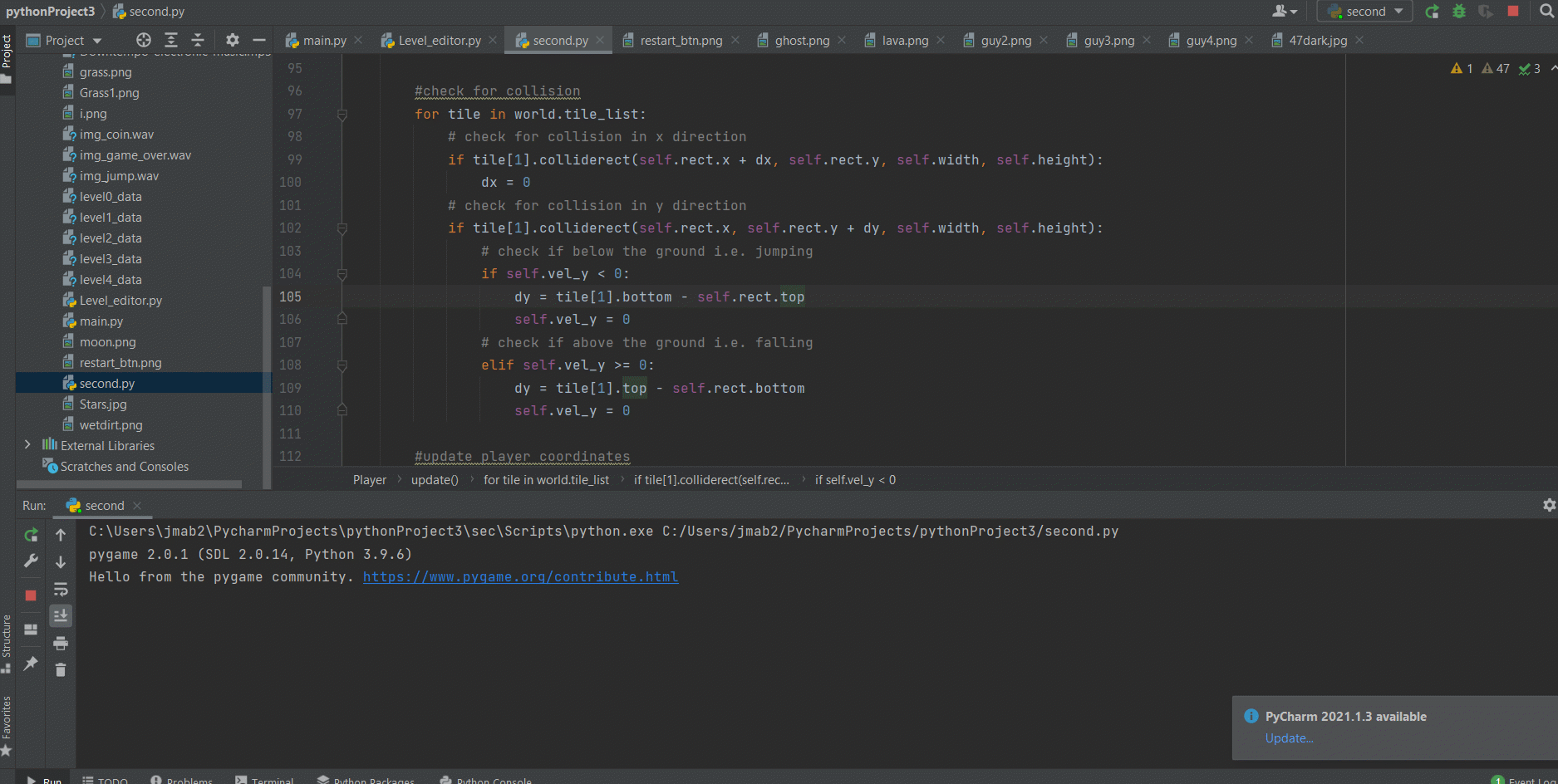This screenshot has width=1558, height=784.
Task: Hide the Project tool window
Action: [x=259, y=40]
